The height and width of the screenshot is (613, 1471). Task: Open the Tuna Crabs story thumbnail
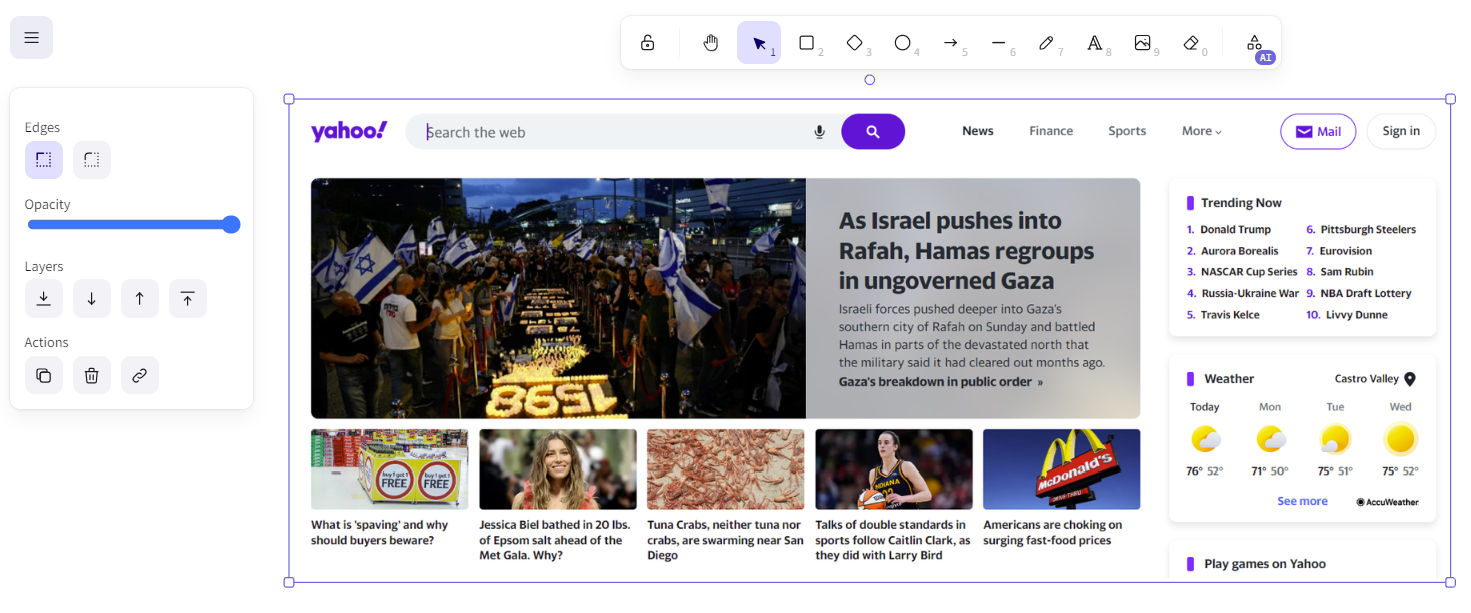tap(725, 469)
